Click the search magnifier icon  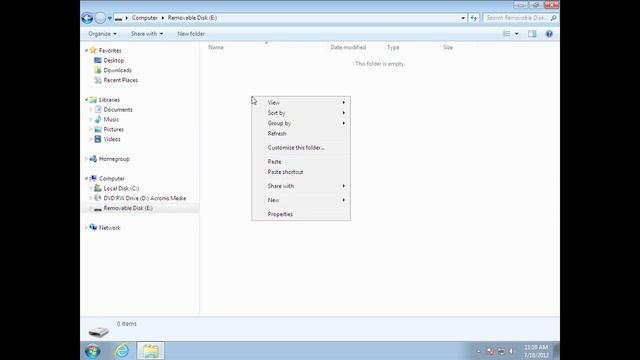coord(553,18)
